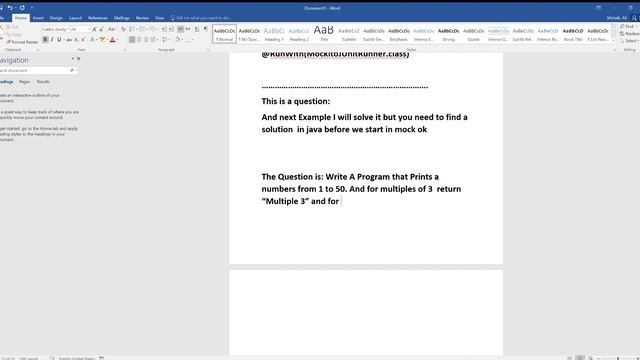Click the Align Right icon
This screenshot has width=640, height=360.
click(146, 40)
